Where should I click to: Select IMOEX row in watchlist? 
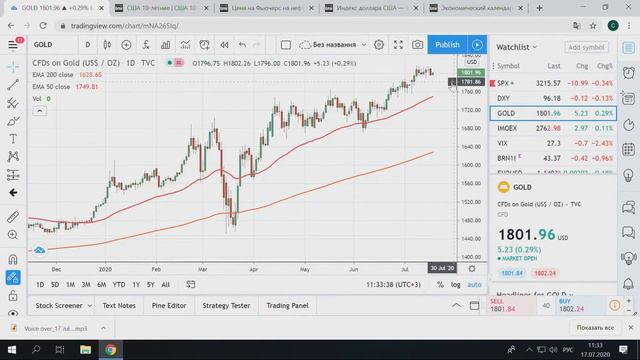click(553, 128)
